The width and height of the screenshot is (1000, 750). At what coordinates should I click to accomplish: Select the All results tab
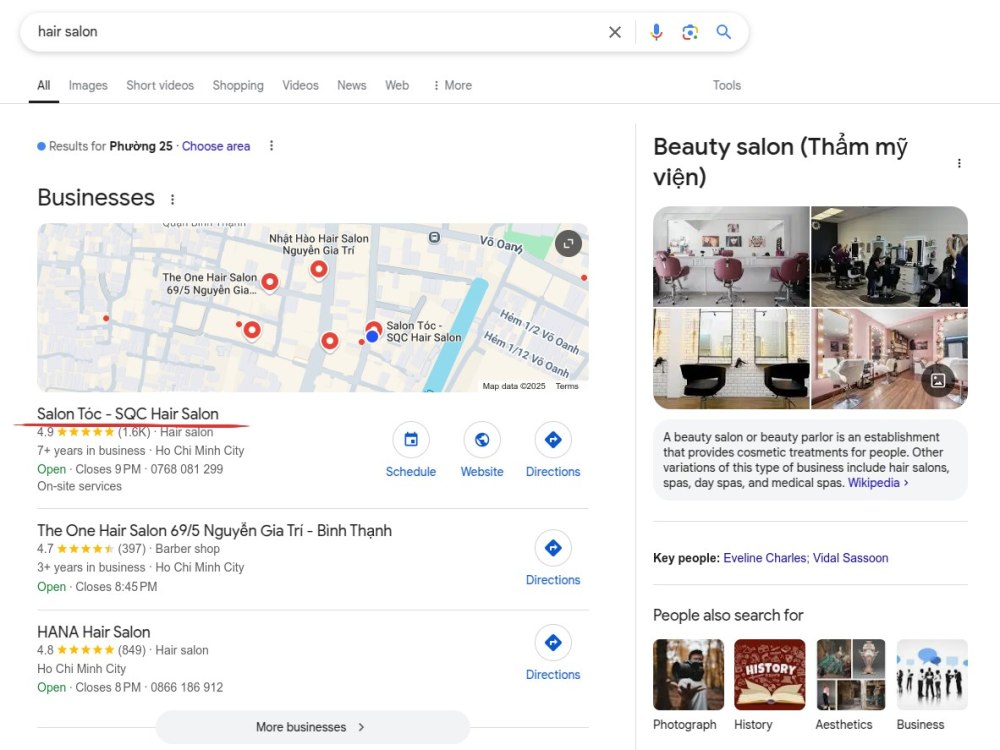(x=43, y=85)
